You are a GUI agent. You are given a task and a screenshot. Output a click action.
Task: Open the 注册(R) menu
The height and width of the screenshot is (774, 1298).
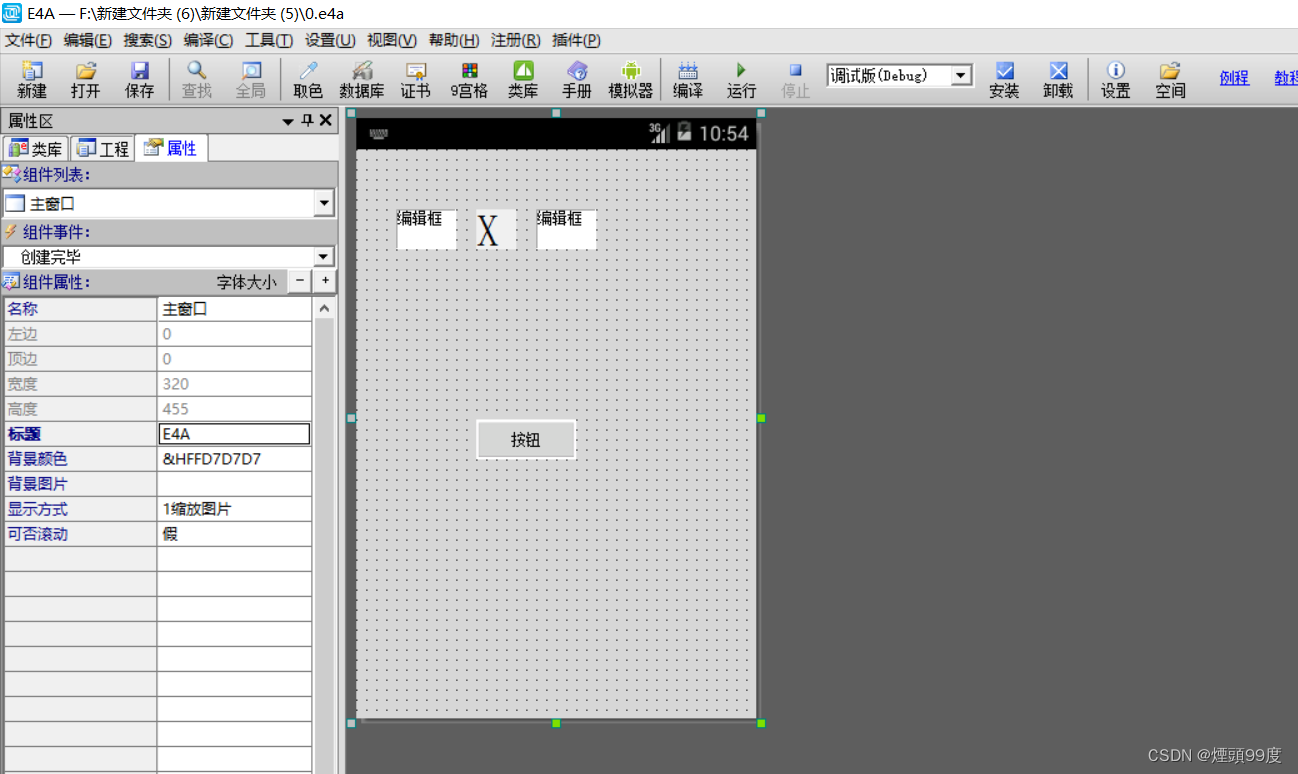516,40
